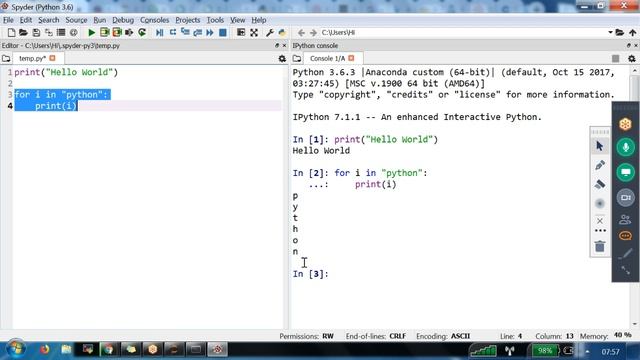The height and width of the screenshot is (360, 640).
Task: Open PYTHONPATH manager python icon
Action: pos(282,33)
